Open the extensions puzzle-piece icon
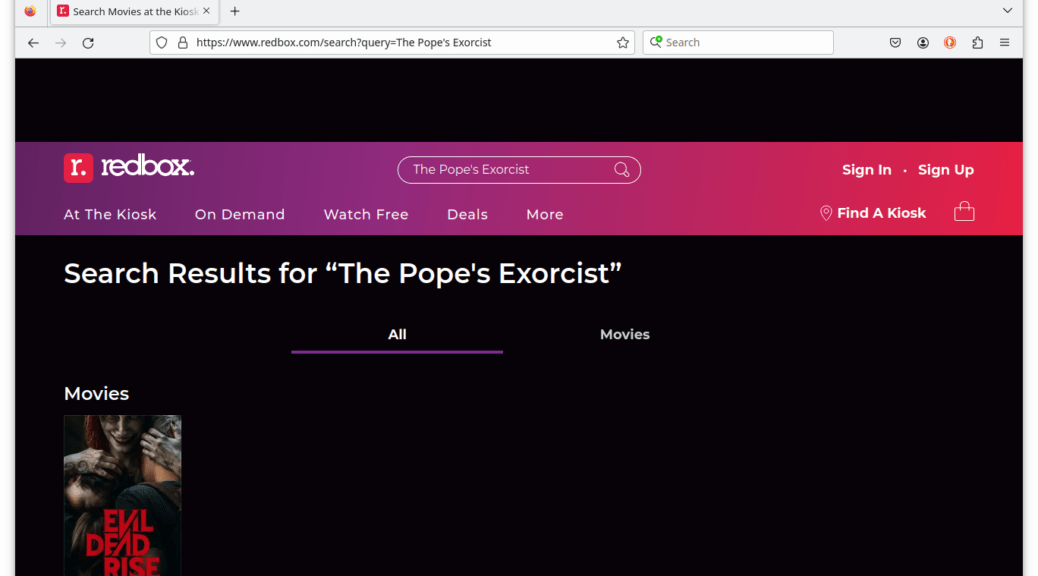The image size is (1038, 576). point(977,42)
